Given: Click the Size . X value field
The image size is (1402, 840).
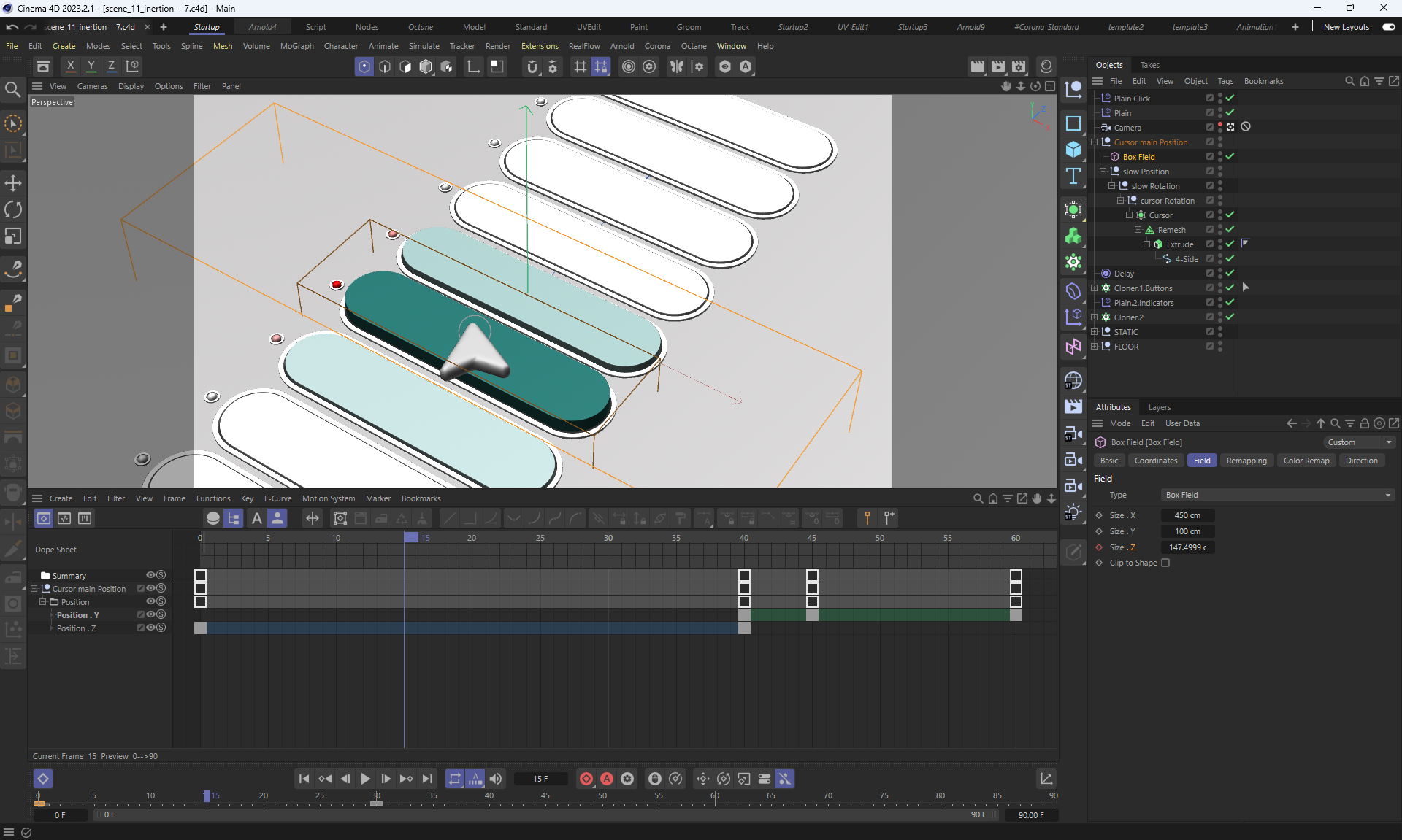Looking at the screenshot, I should click(x=1187, y=515).
